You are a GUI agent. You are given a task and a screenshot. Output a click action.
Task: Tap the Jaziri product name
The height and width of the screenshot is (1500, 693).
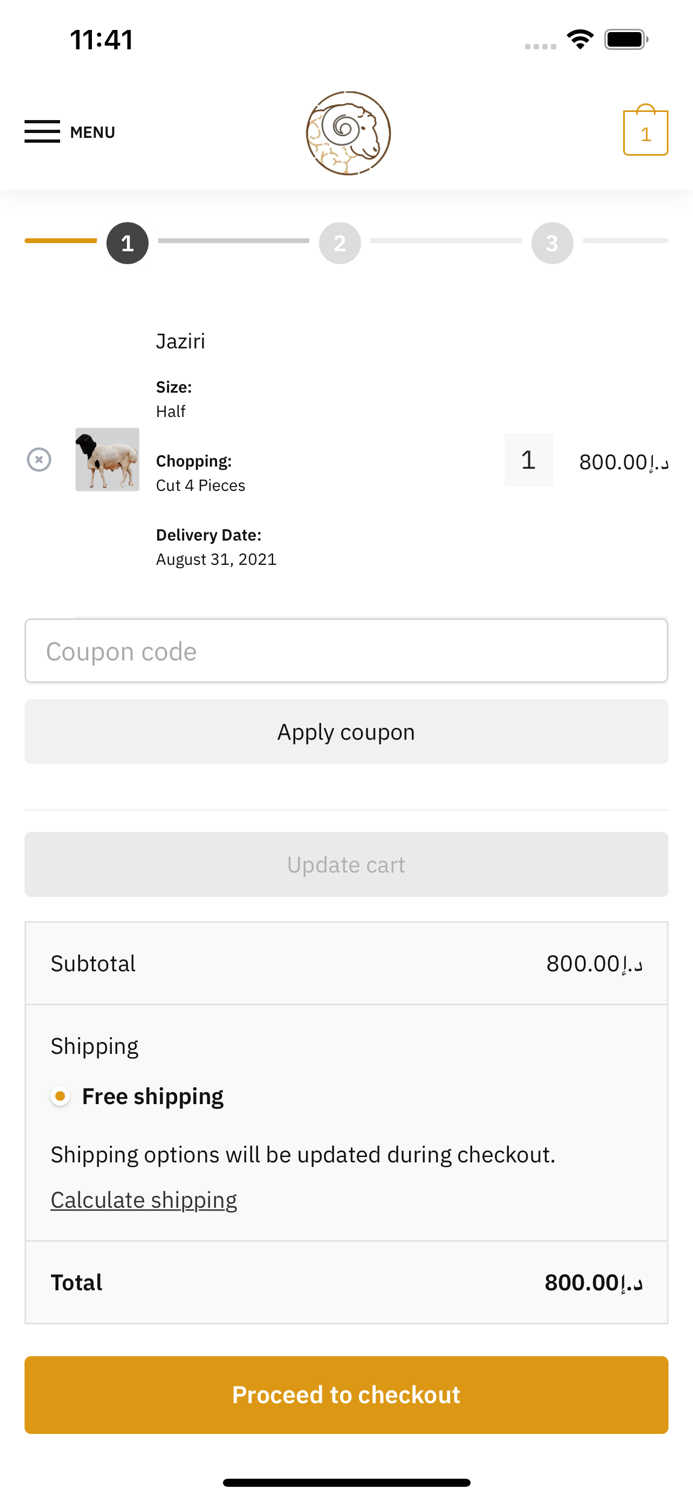[180, 341]
